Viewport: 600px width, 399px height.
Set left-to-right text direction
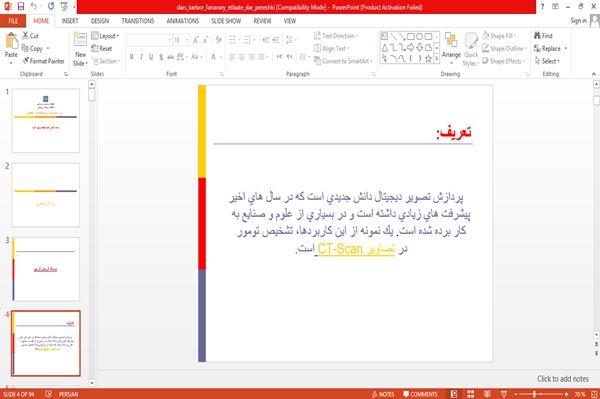click(x=279, y=57)
